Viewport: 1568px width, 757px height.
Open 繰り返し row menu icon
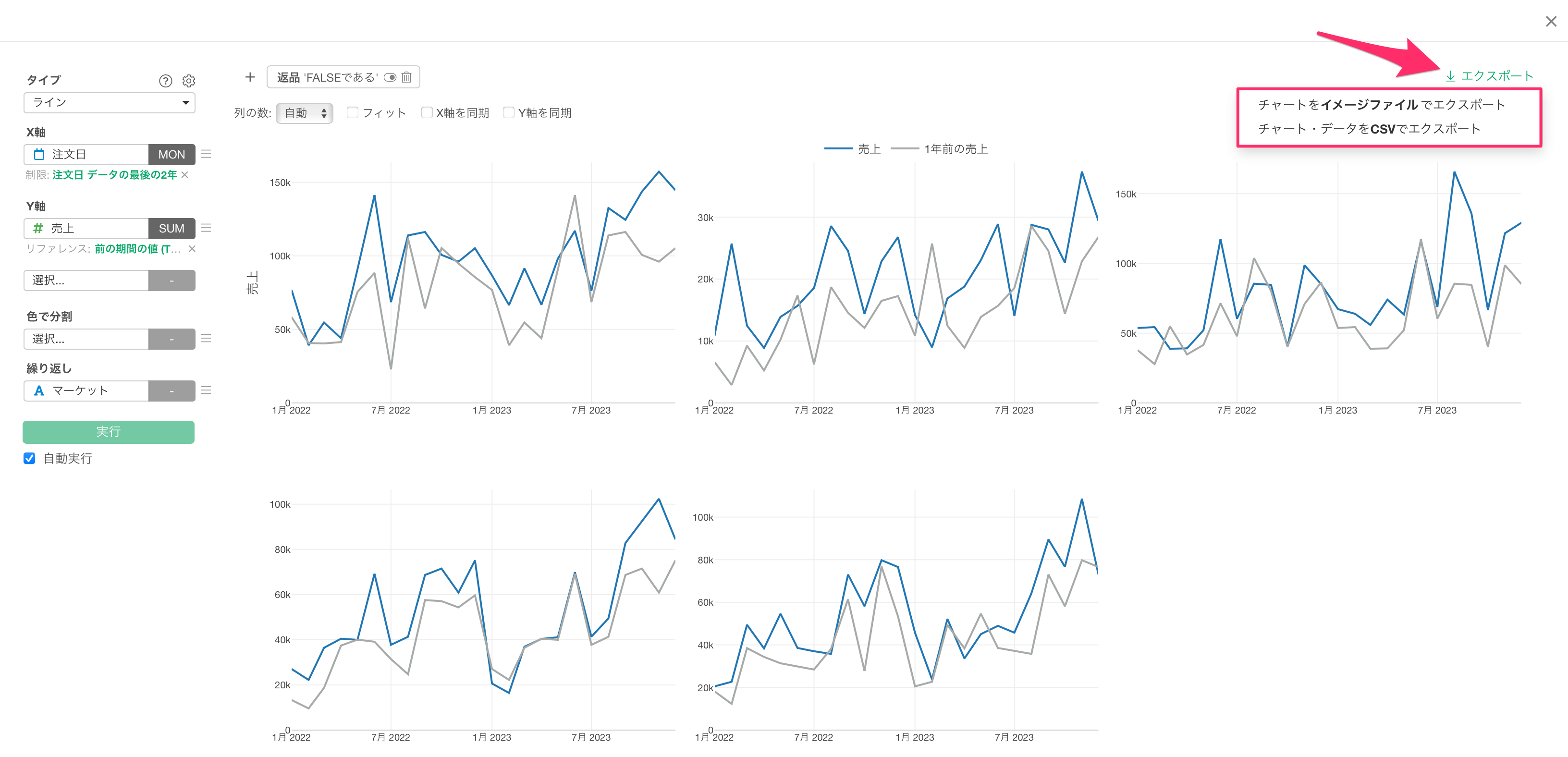(207, 390)
